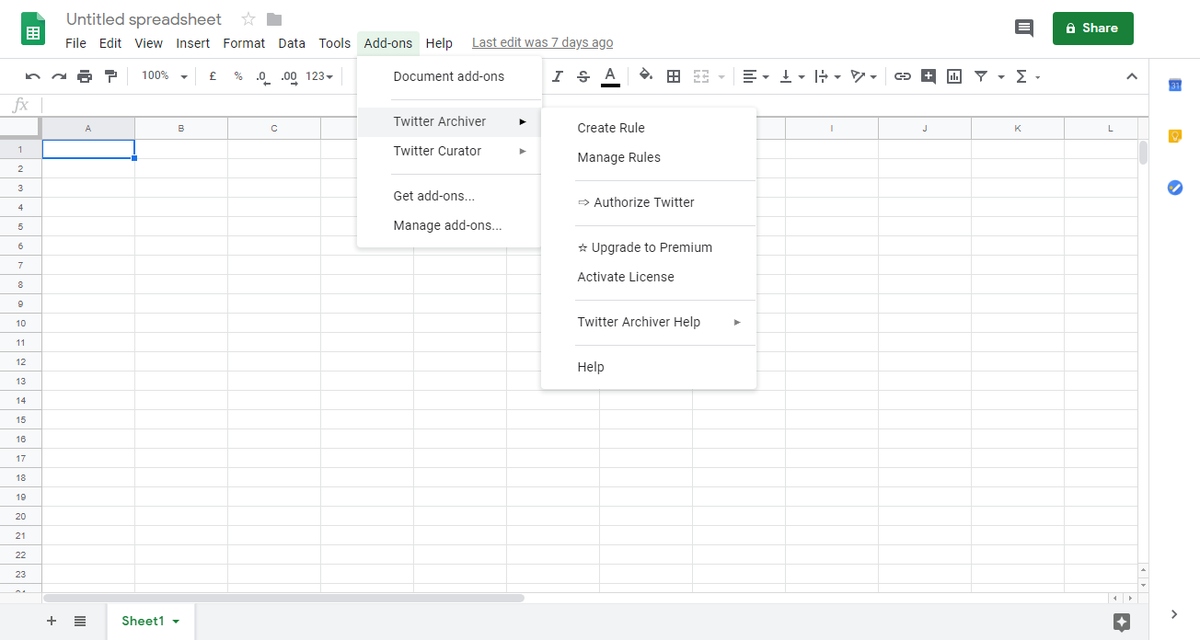Viewport: 1200px width, 640px height.
Task: Open text rotation dropdown
Action: 863,76
